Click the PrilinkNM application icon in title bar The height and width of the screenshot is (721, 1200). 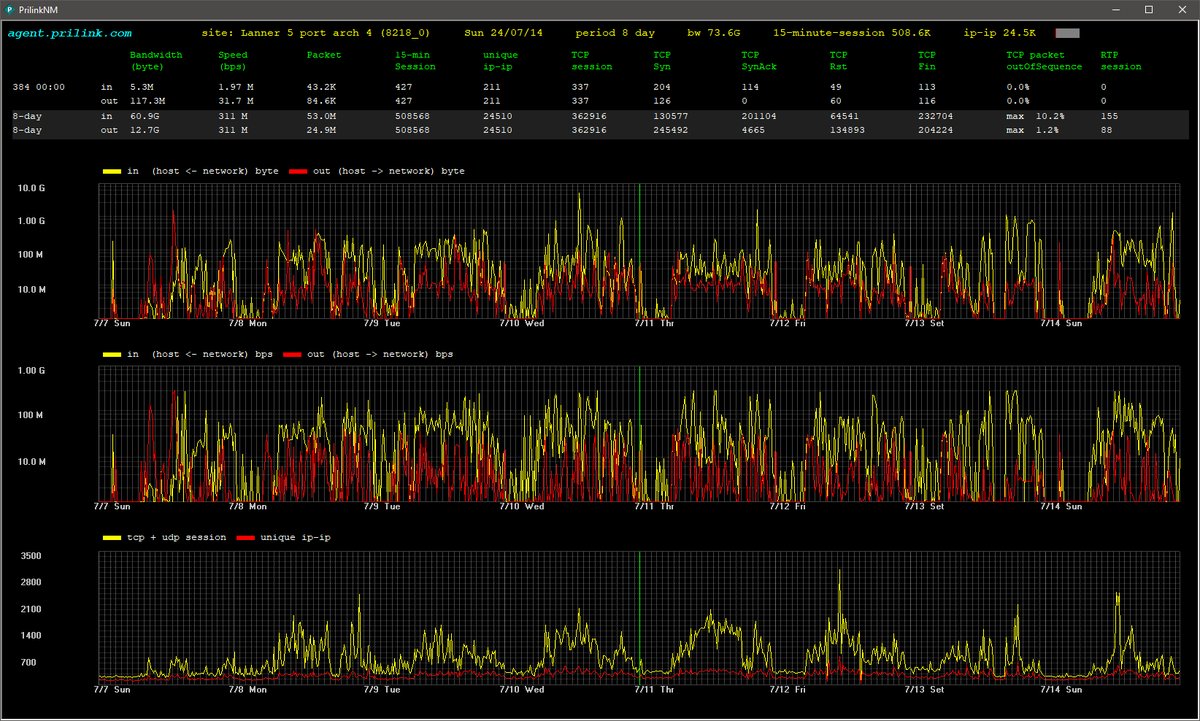coord(8,9)
